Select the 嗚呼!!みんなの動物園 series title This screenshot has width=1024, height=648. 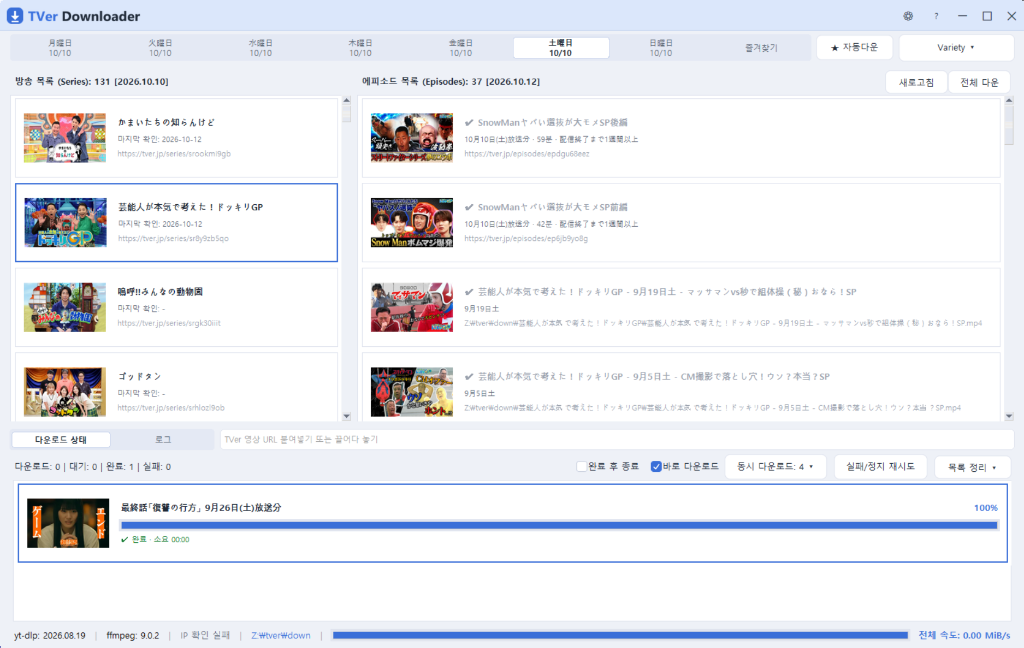click(x=160, y=292)
